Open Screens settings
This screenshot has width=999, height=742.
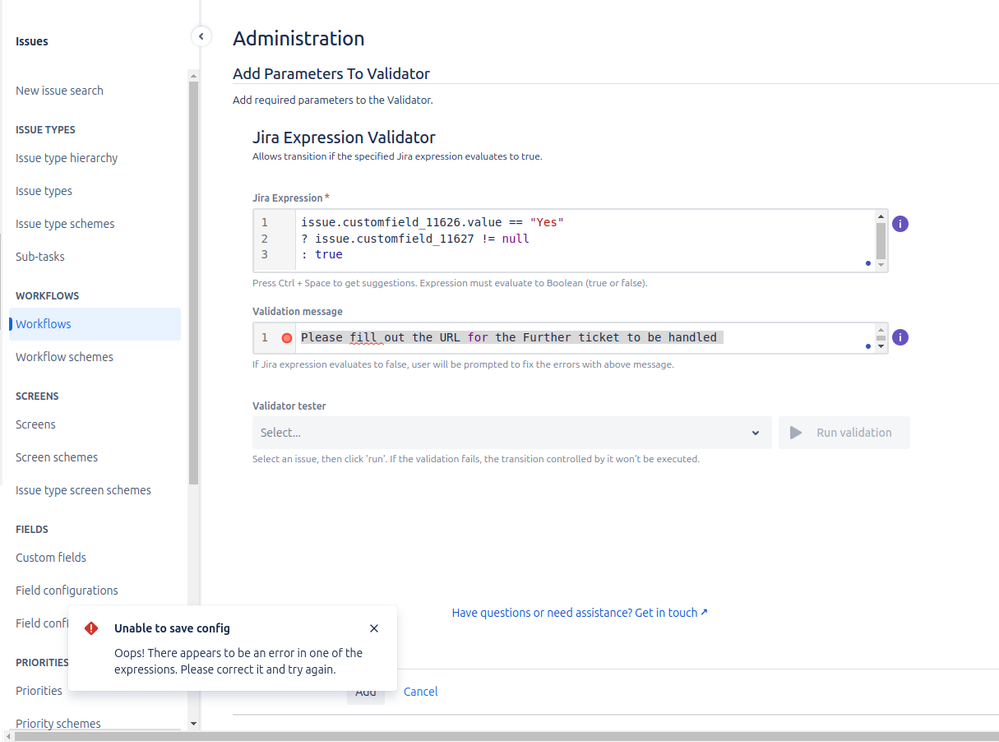click(36, 424)
